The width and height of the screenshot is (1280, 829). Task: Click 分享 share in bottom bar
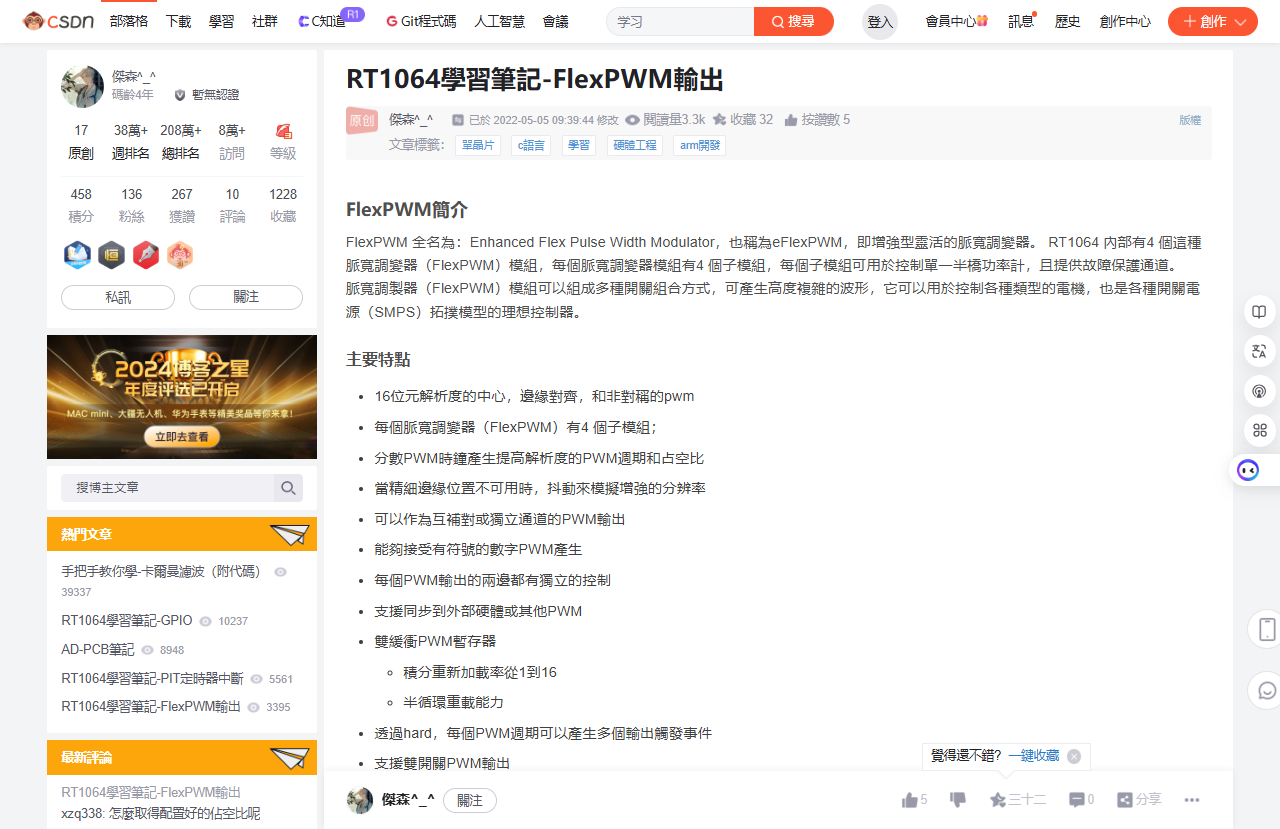click(1139, 799)
